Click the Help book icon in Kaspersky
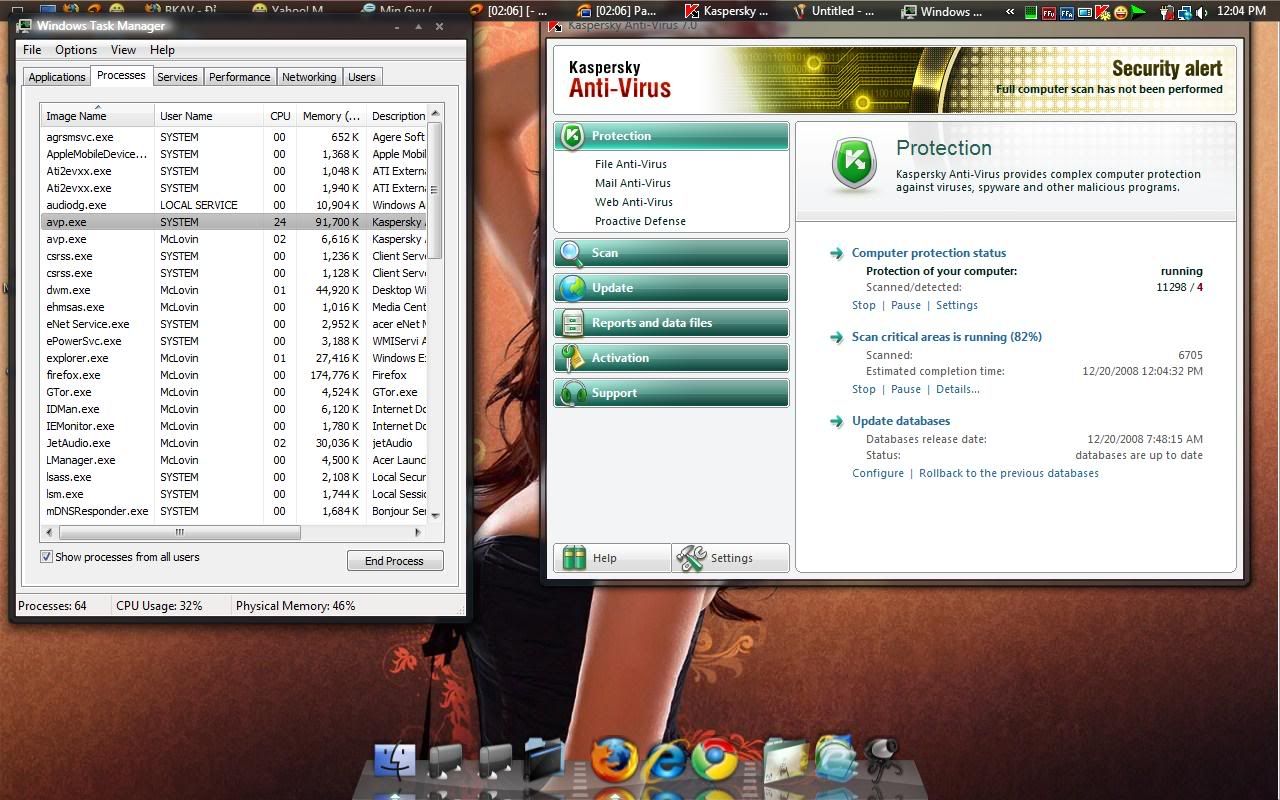The image size is (1280, 800). coord(574,558)
